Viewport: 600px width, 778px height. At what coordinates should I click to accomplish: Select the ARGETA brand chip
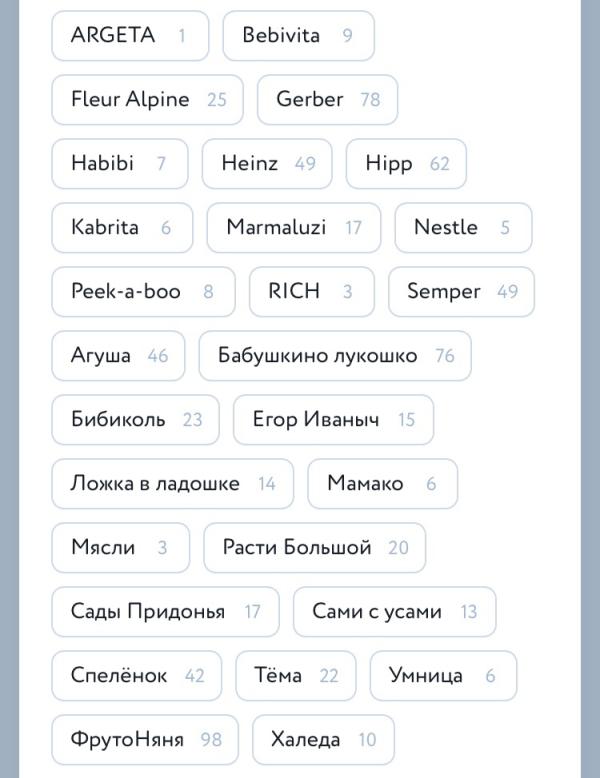(x=130, y=36)
